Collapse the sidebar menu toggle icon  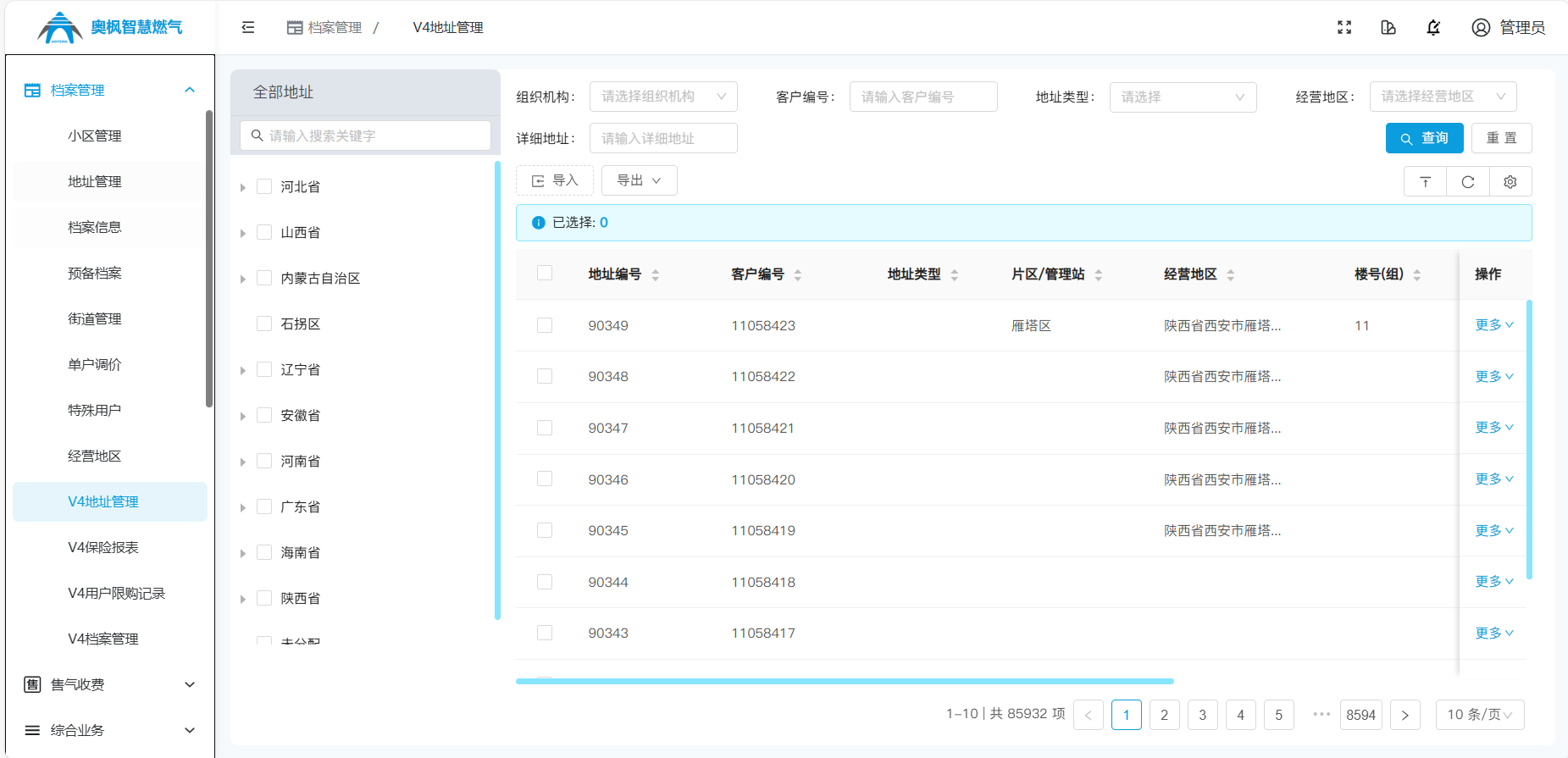click(248, 27)
